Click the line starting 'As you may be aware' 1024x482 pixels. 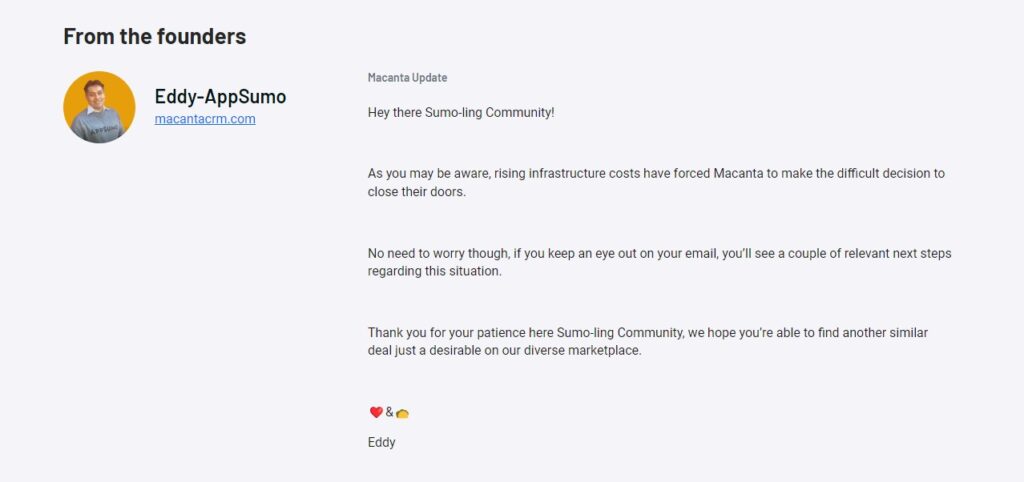pyautogui.click(x=656, y=174)
